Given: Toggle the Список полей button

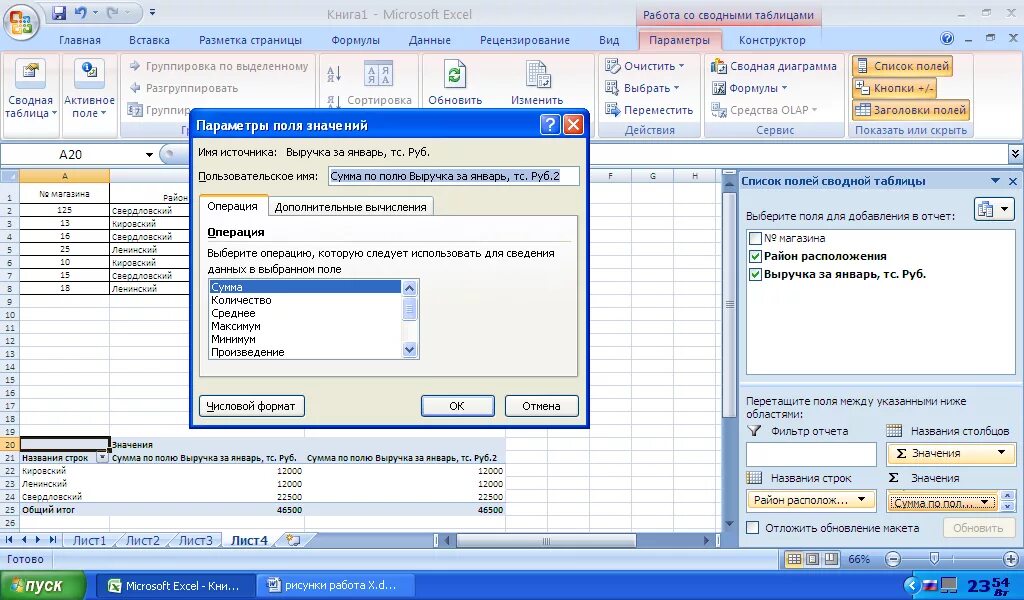Looking at the screenshot, I should (x=903, y=66).
